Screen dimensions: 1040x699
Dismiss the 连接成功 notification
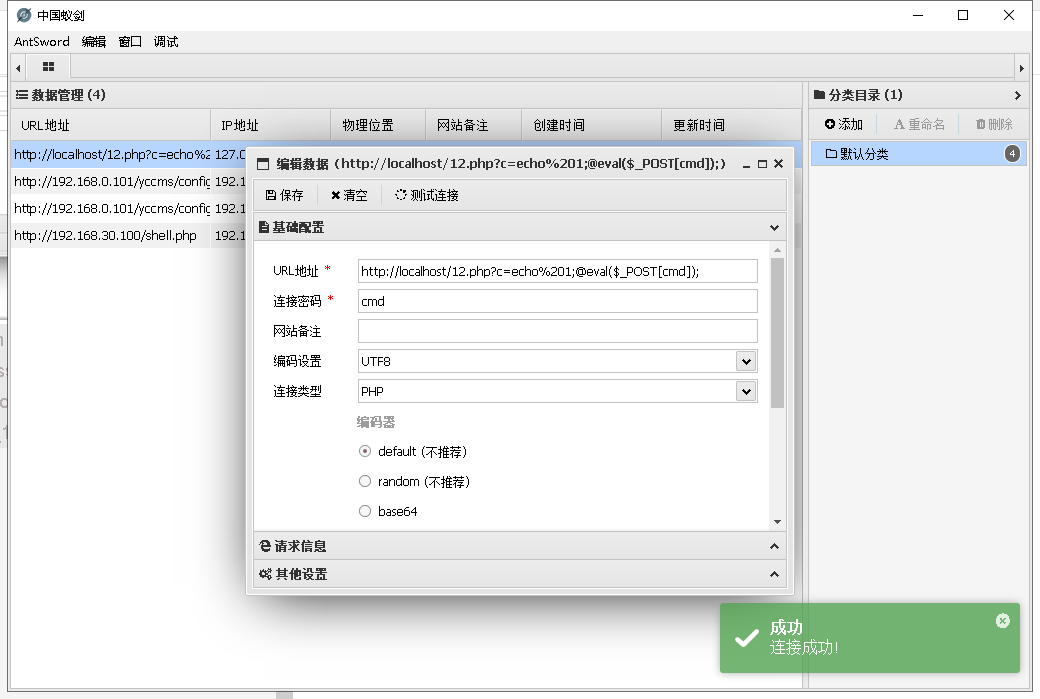[1003, 621]
